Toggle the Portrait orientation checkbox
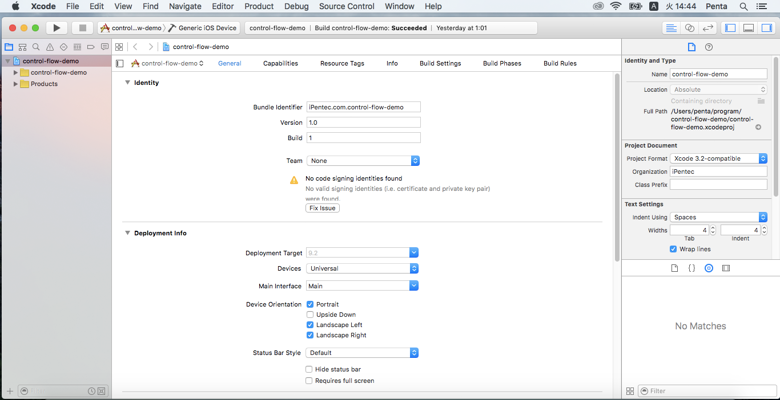The width and height of the screenshot is (780, 400). coord(310,304)
